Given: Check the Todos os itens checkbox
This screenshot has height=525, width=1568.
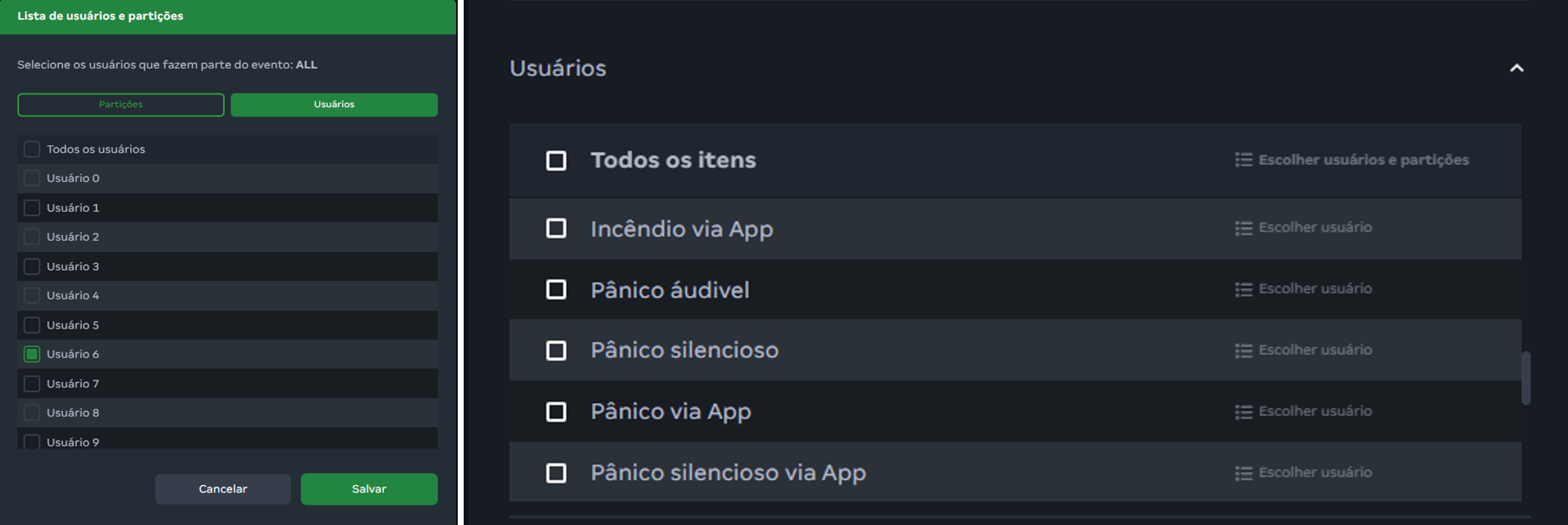Looking at the screenshot, I should coord(556,161).
